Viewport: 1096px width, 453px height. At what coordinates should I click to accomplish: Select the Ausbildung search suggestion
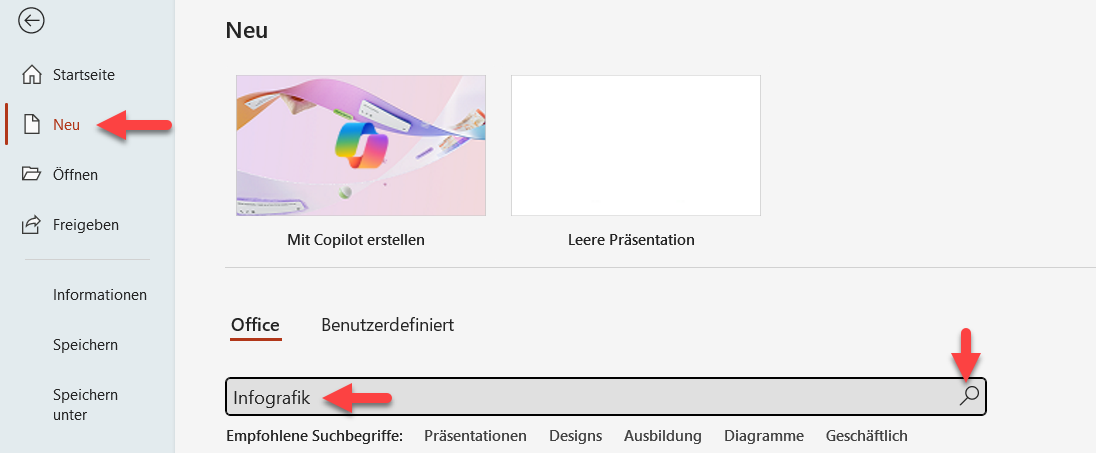[x=663, y=436]
